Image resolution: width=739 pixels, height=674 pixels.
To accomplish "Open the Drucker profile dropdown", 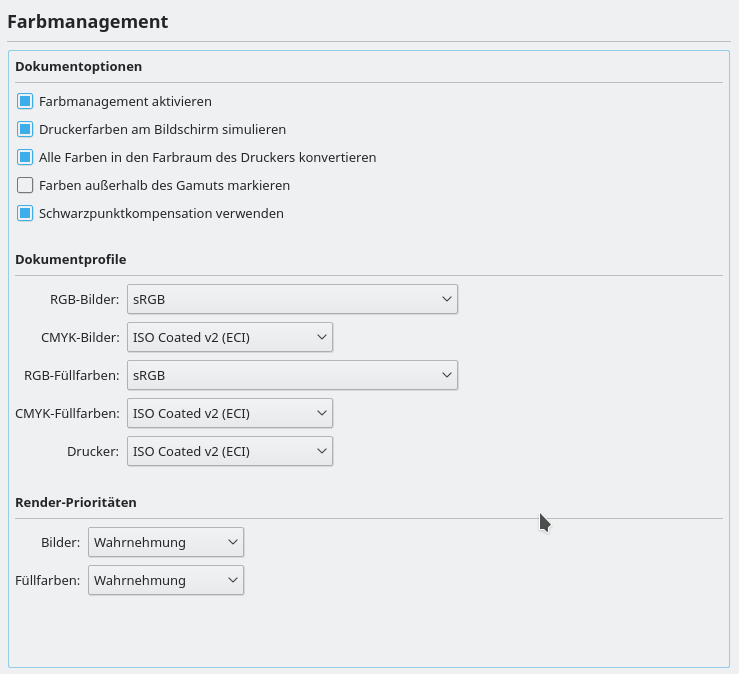I will pos(229,451).
